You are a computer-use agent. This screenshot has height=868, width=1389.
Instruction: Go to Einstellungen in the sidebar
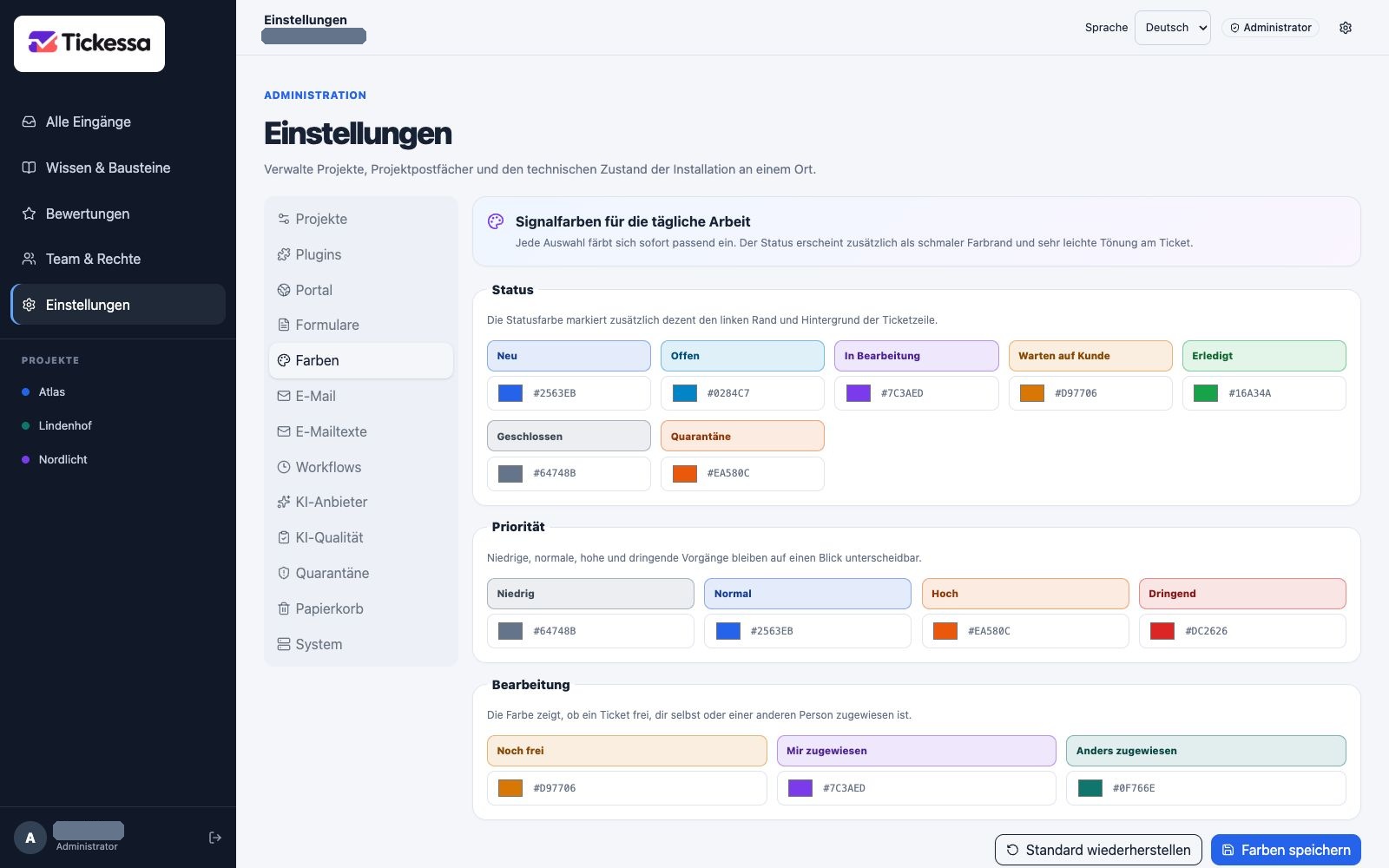(x=118, y=305)
